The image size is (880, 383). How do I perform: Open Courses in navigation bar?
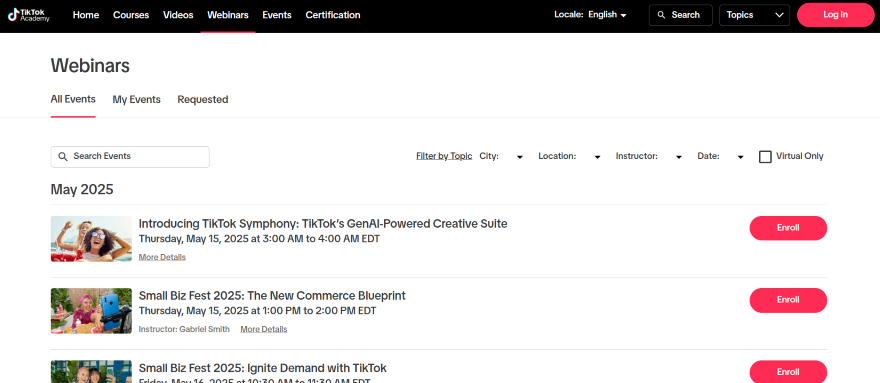[x=131, y=15]
